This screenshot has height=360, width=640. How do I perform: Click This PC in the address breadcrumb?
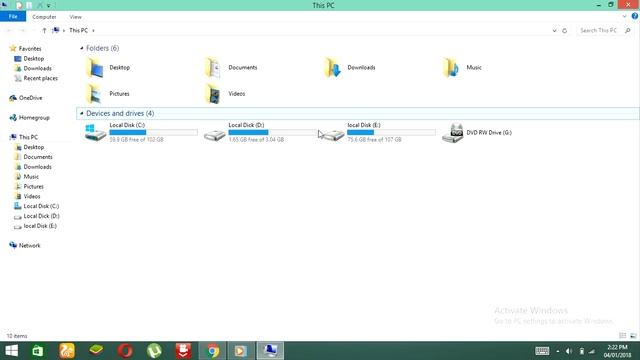[x=78, y=31]
